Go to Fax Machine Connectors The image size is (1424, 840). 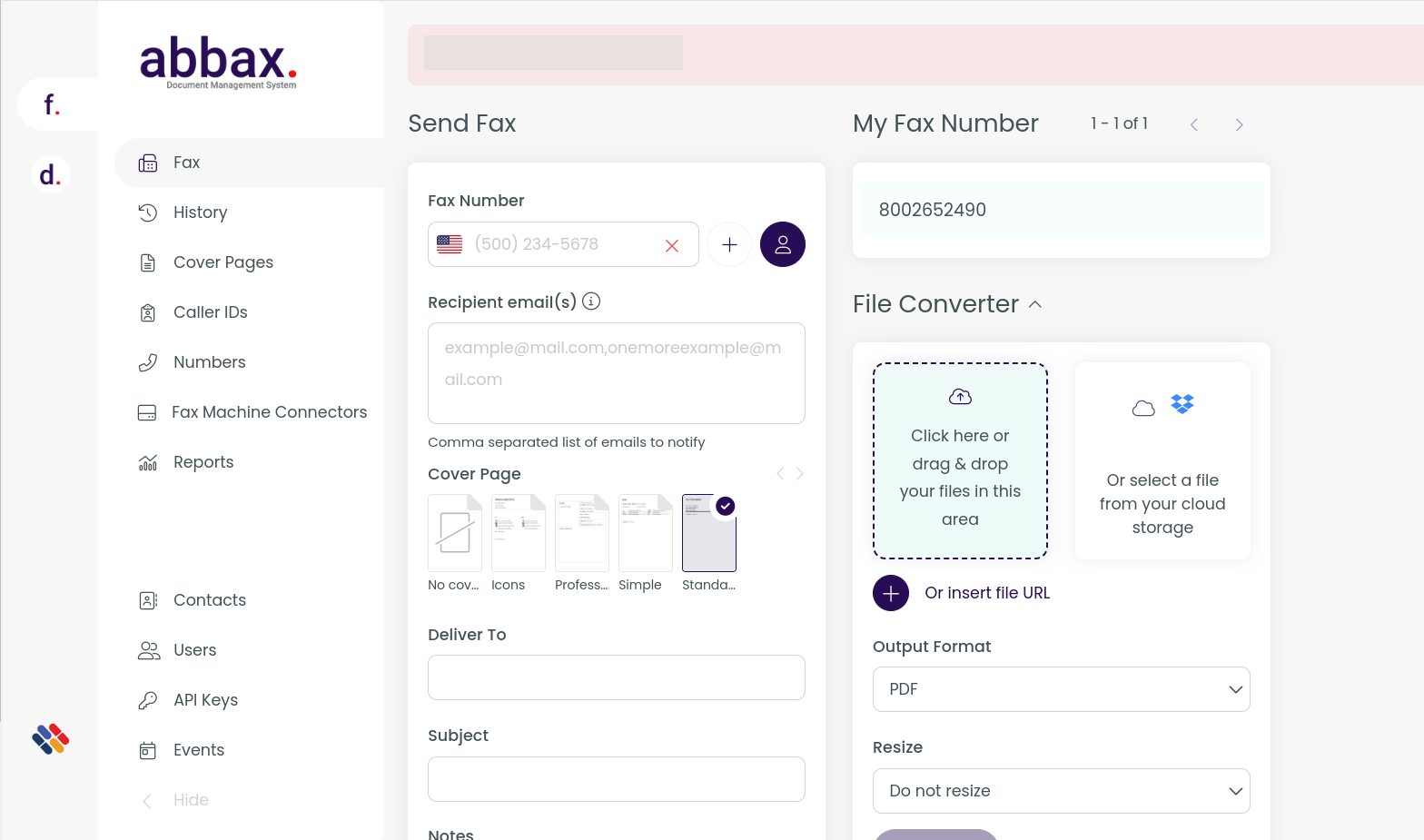coord(269,412)
